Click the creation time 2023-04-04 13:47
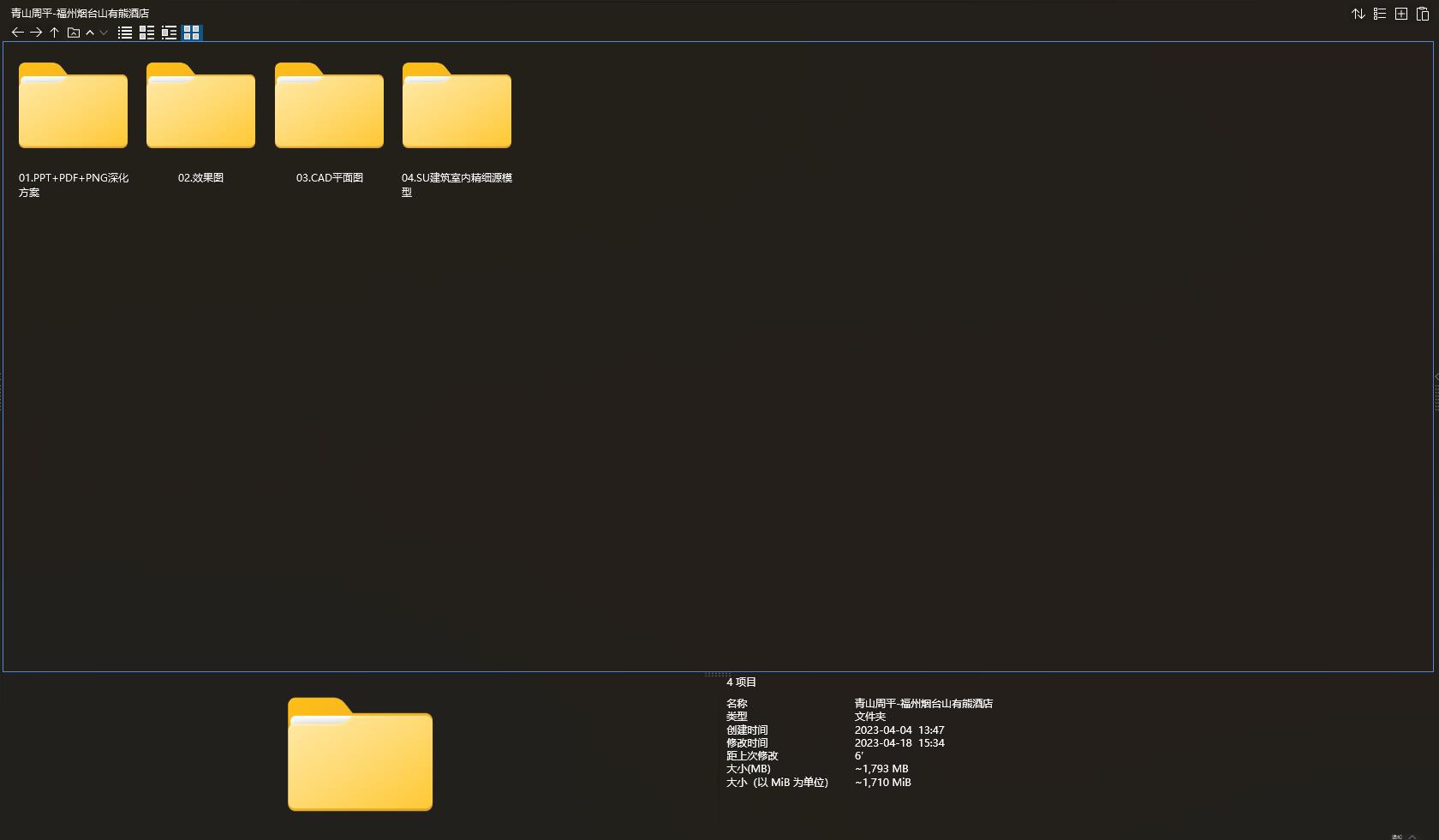 [899, 730]
